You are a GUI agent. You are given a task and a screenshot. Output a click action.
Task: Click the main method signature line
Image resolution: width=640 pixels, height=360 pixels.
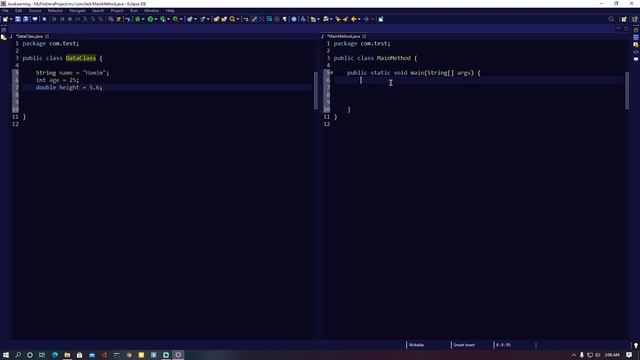coord(413,73)
